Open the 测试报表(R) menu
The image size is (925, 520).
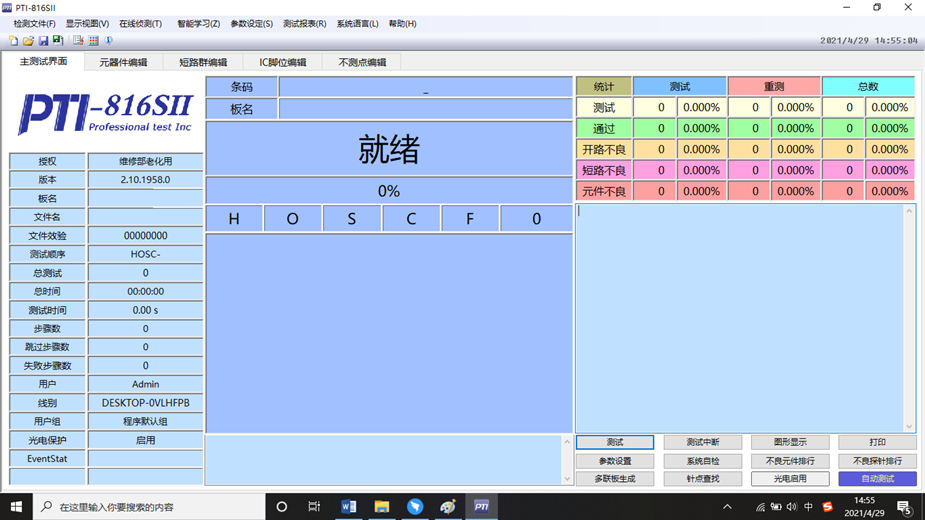(x=304, y=24)
